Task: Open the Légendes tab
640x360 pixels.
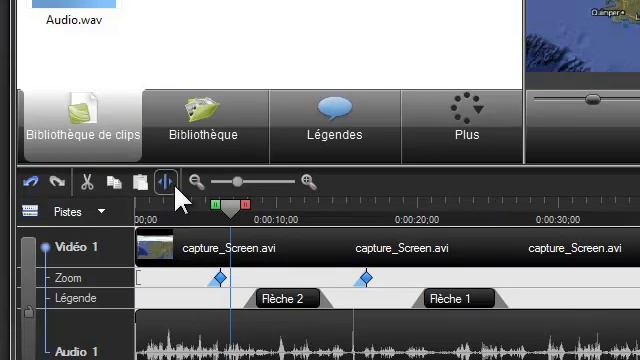Action: 335,126
